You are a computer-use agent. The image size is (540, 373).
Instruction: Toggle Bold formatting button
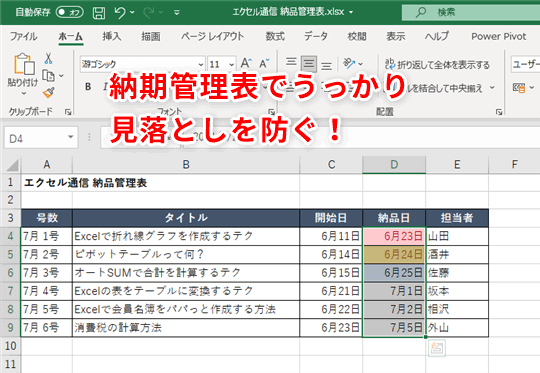(88, 87)
